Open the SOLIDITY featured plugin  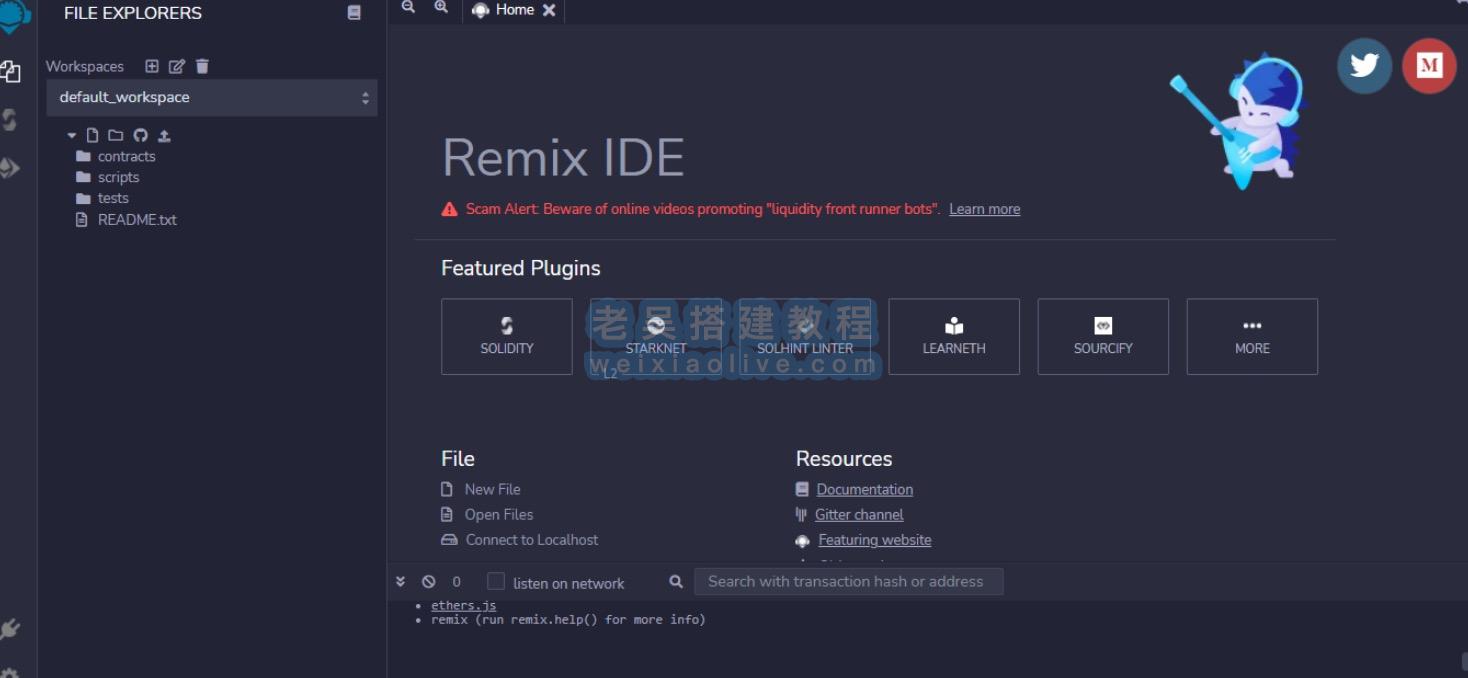[507, 337]
